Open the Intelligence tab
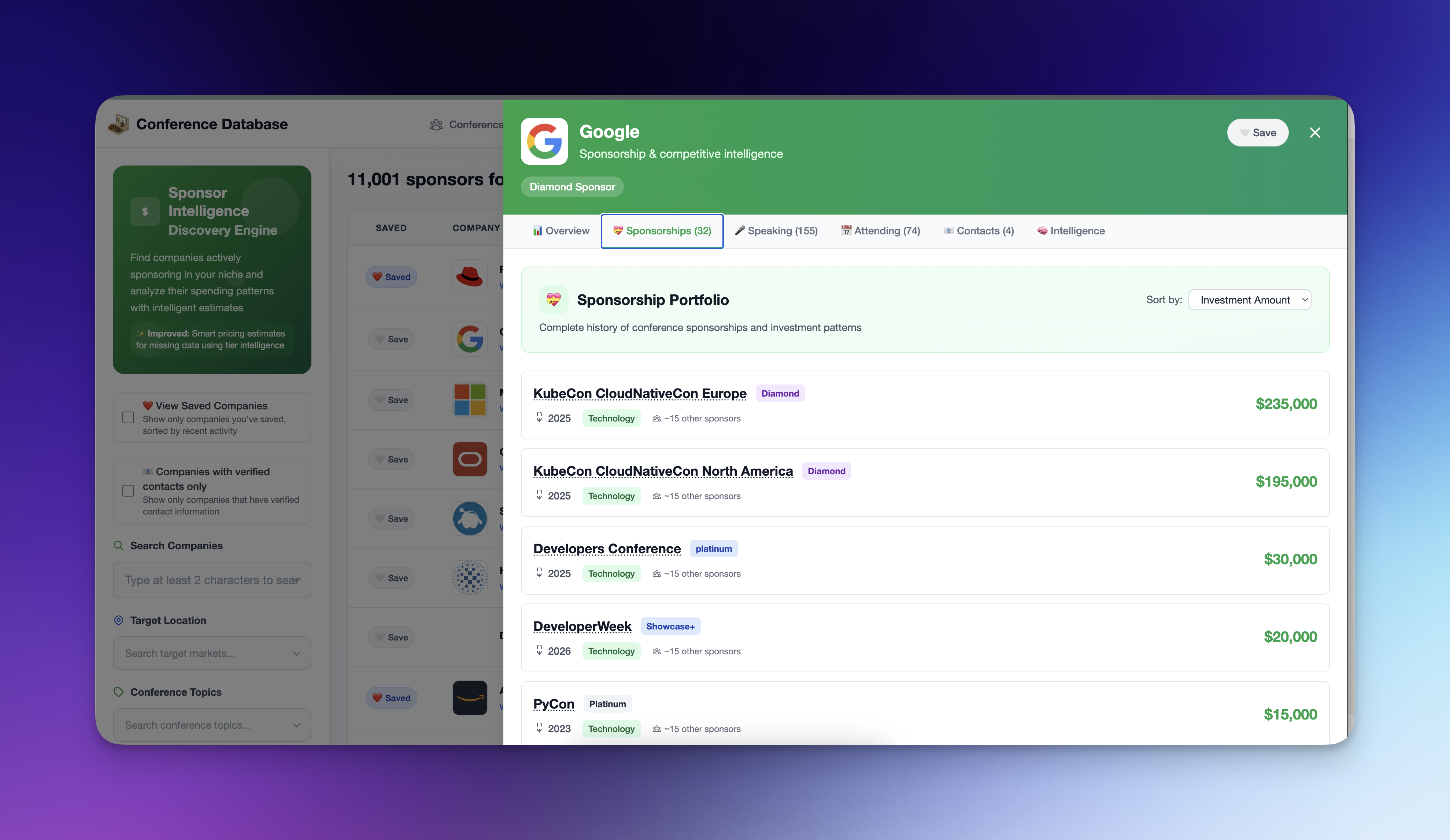 pyautogui.click(x=1071, y=231)
